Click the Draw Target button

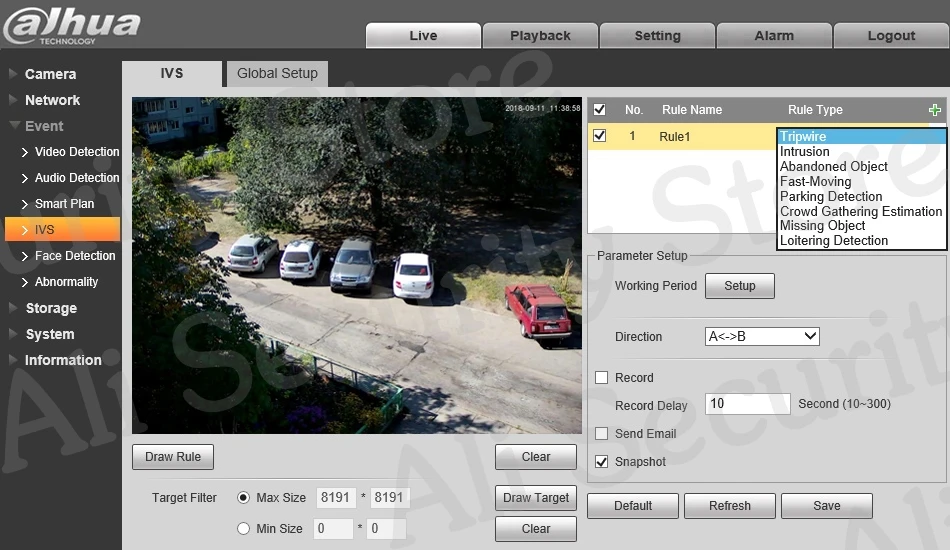pos(536,498)
